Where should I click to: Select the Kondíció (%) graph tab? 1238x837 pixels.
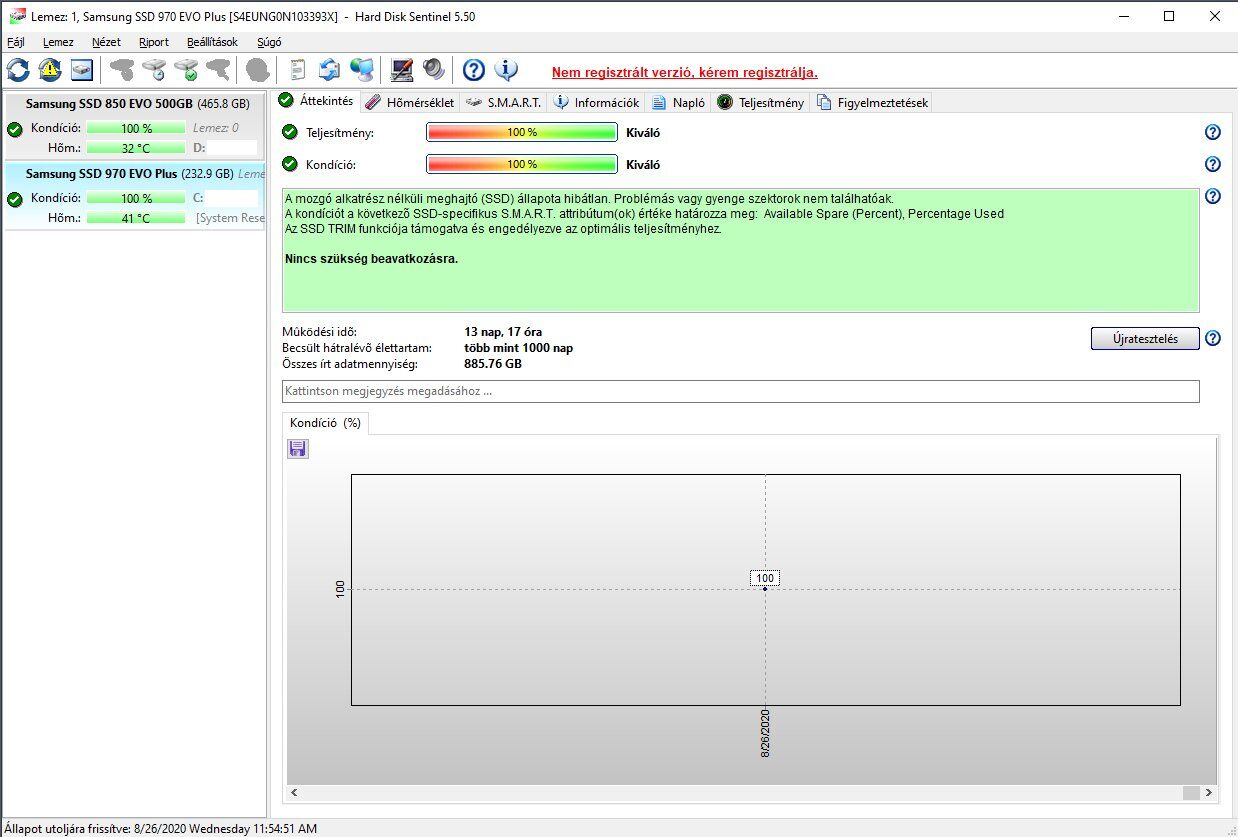[325, 423]
